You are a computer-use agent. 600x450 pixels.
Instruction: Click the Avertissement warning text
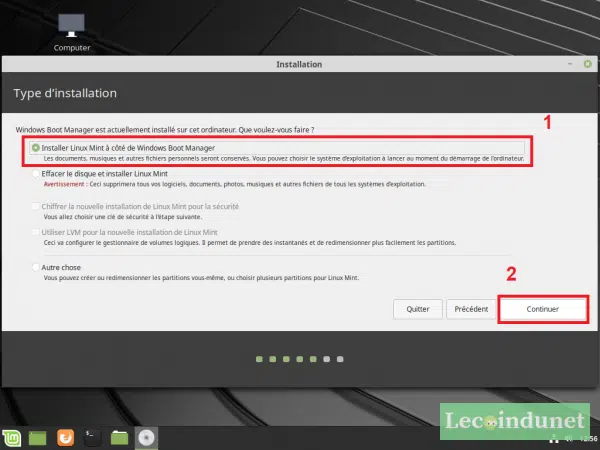[x=235, y=184]
